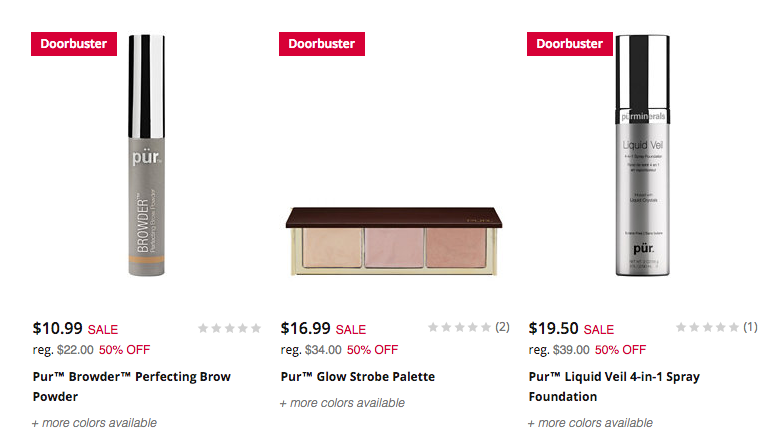The image size is (768, 435).
Task: Click the Doorbuster badge on Glow Strobe Palette
Action: 322,44
